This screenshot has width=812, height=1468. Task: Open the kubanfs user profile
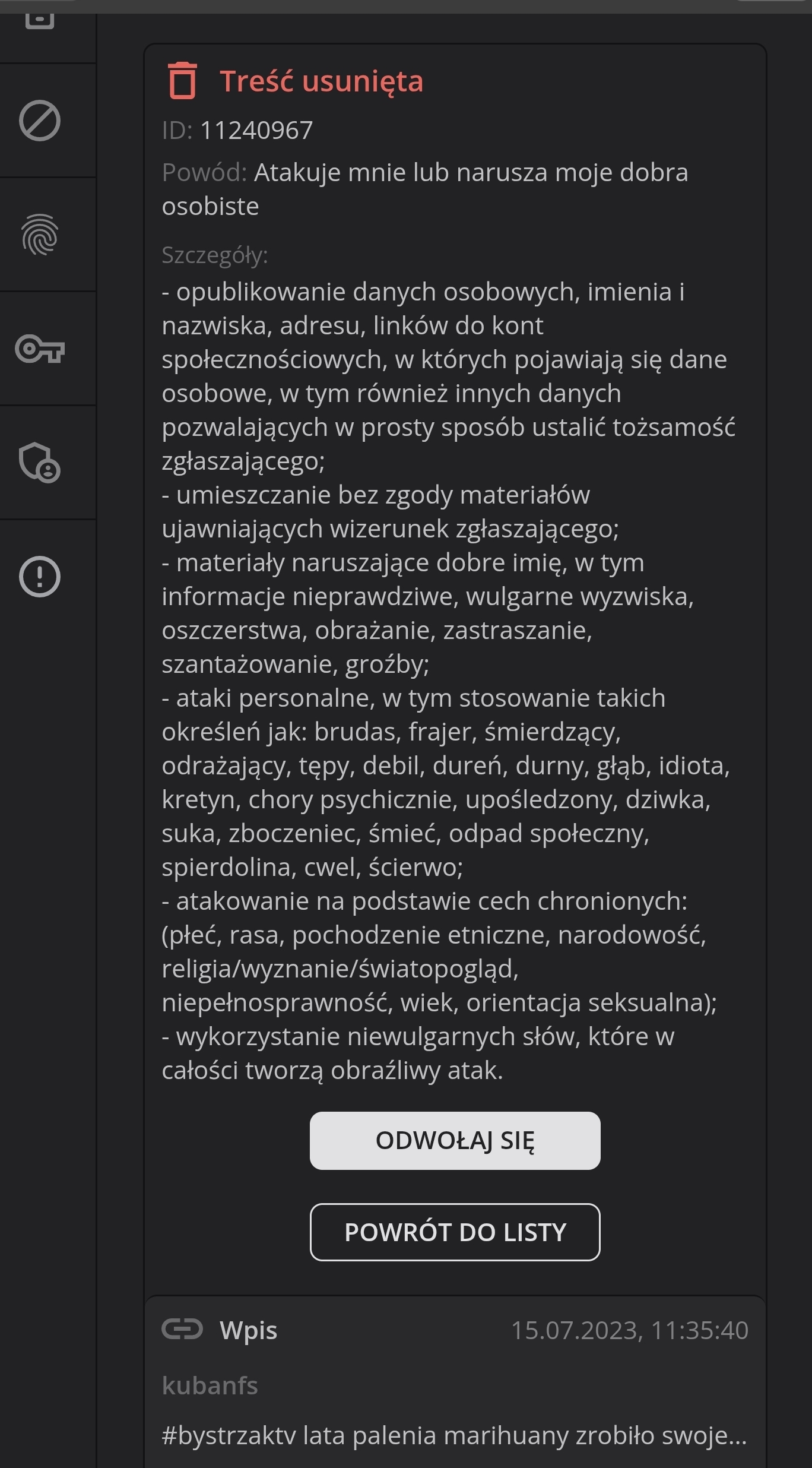[x=210, y=1386]
